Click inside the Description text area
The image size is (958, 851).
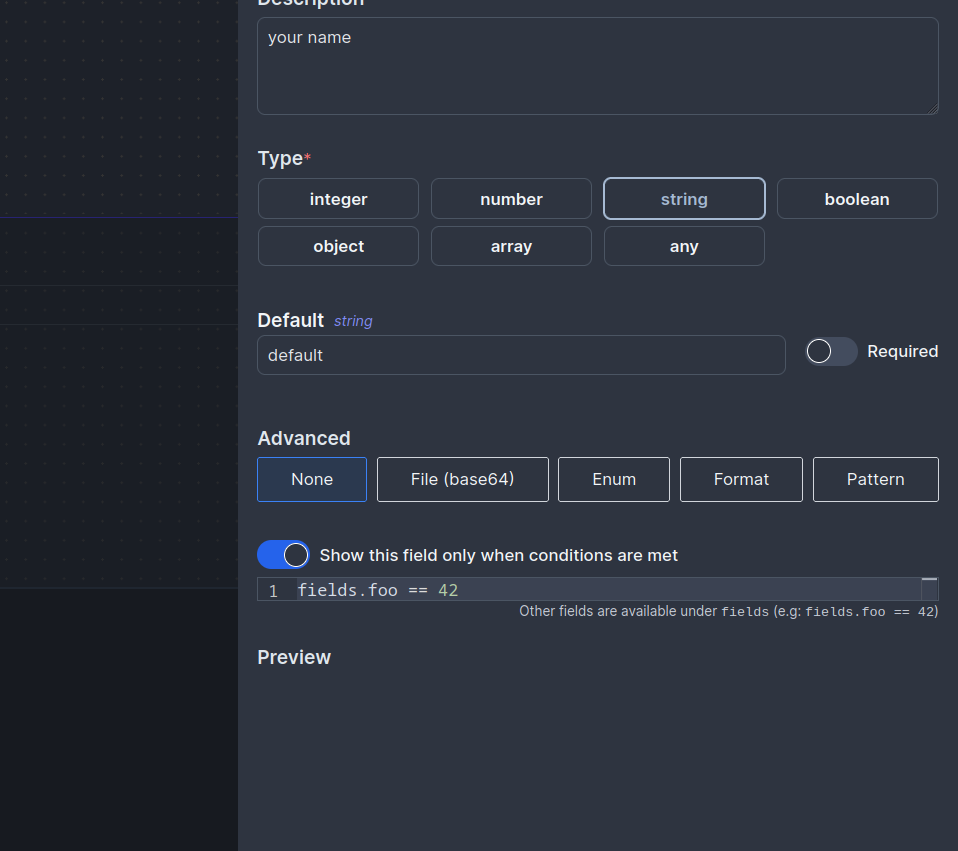597,65
